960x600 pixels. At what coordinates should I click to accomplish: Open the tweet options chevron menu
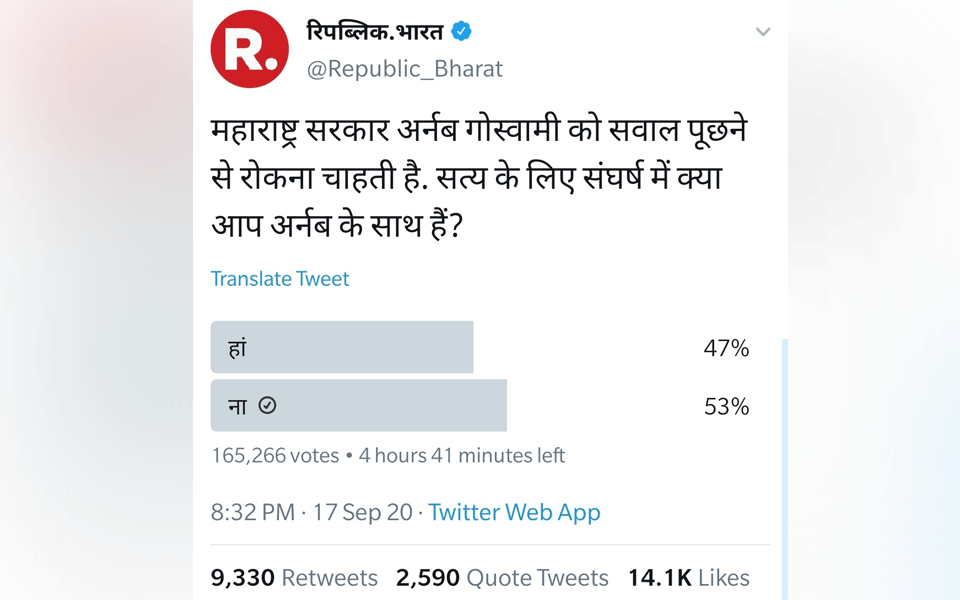(763, 32)
